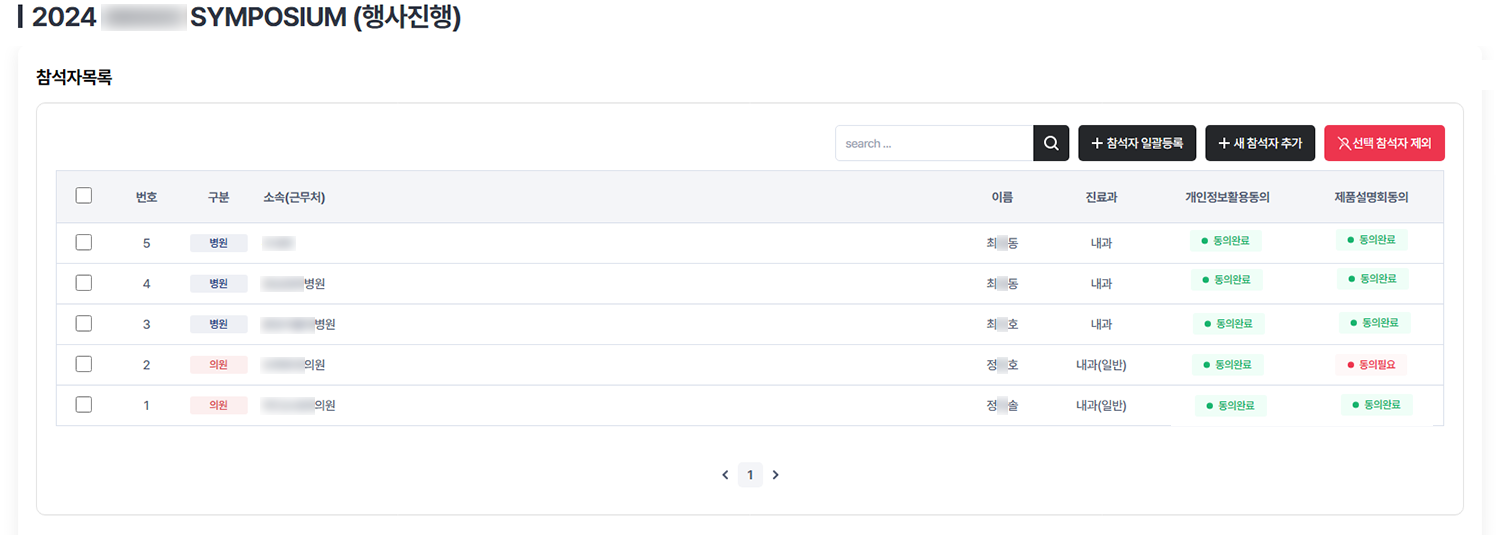Click the 참석자목록 section heading

[74, 77]
